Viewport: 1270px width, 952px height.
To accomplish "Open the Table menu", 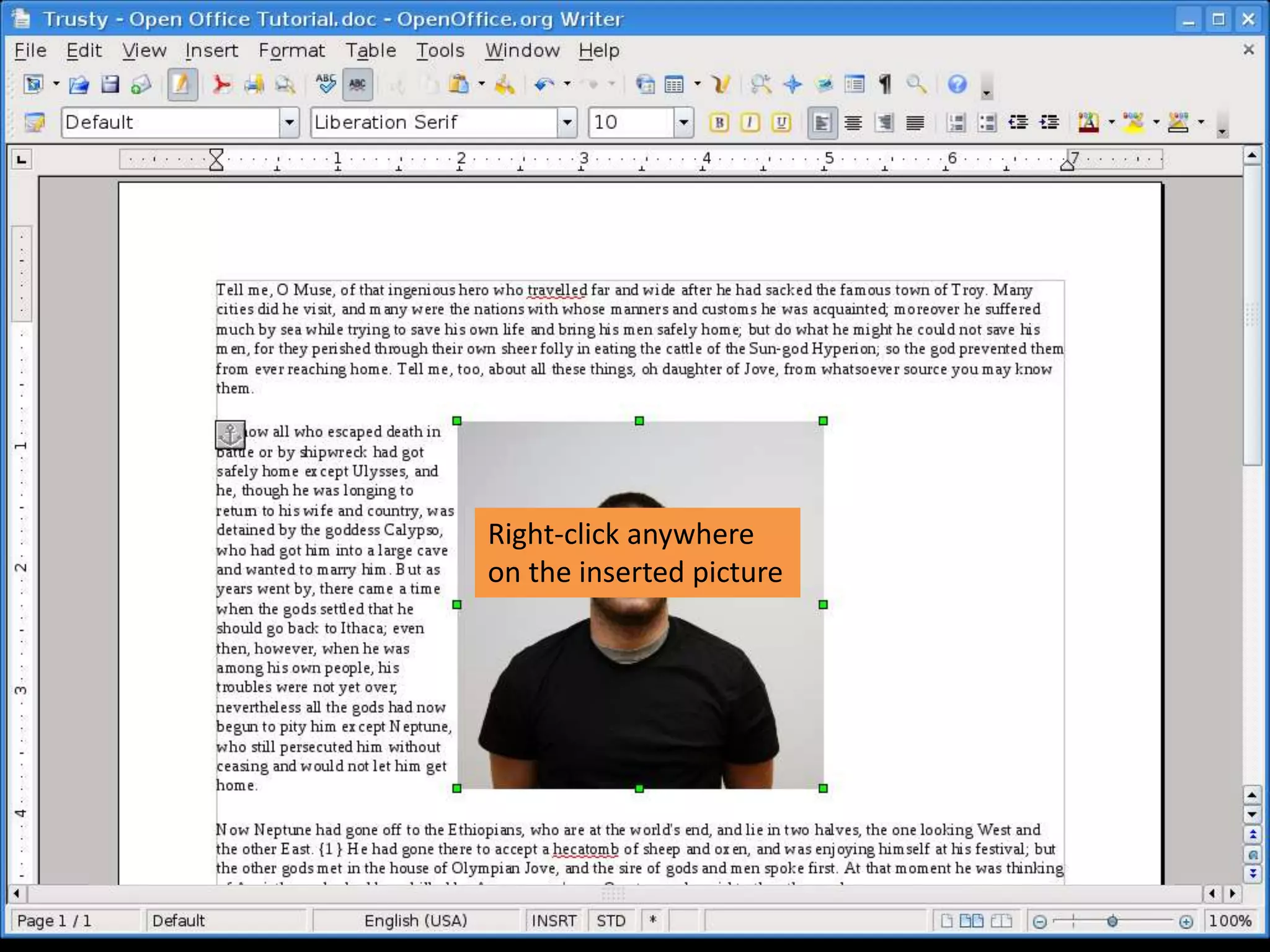I will click(x=371, y=50).
